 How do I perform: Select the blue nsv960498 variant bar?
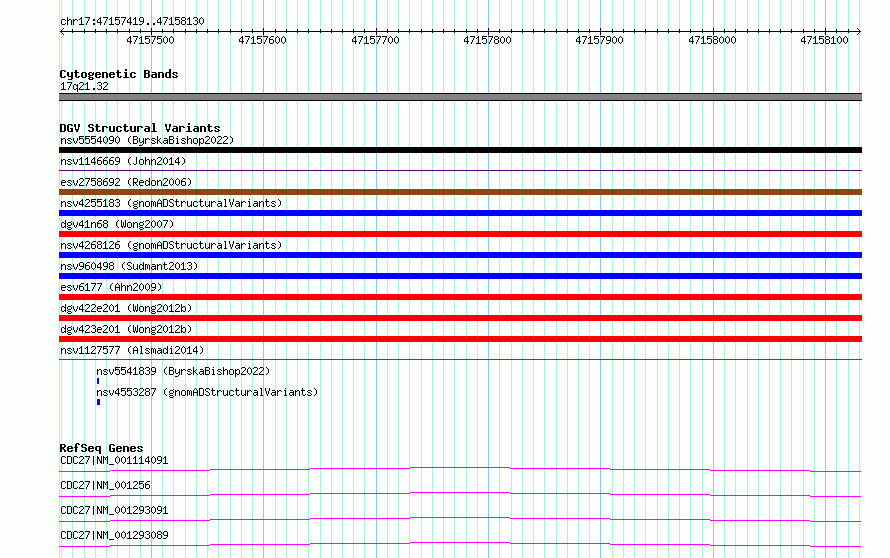pos(460,276)
